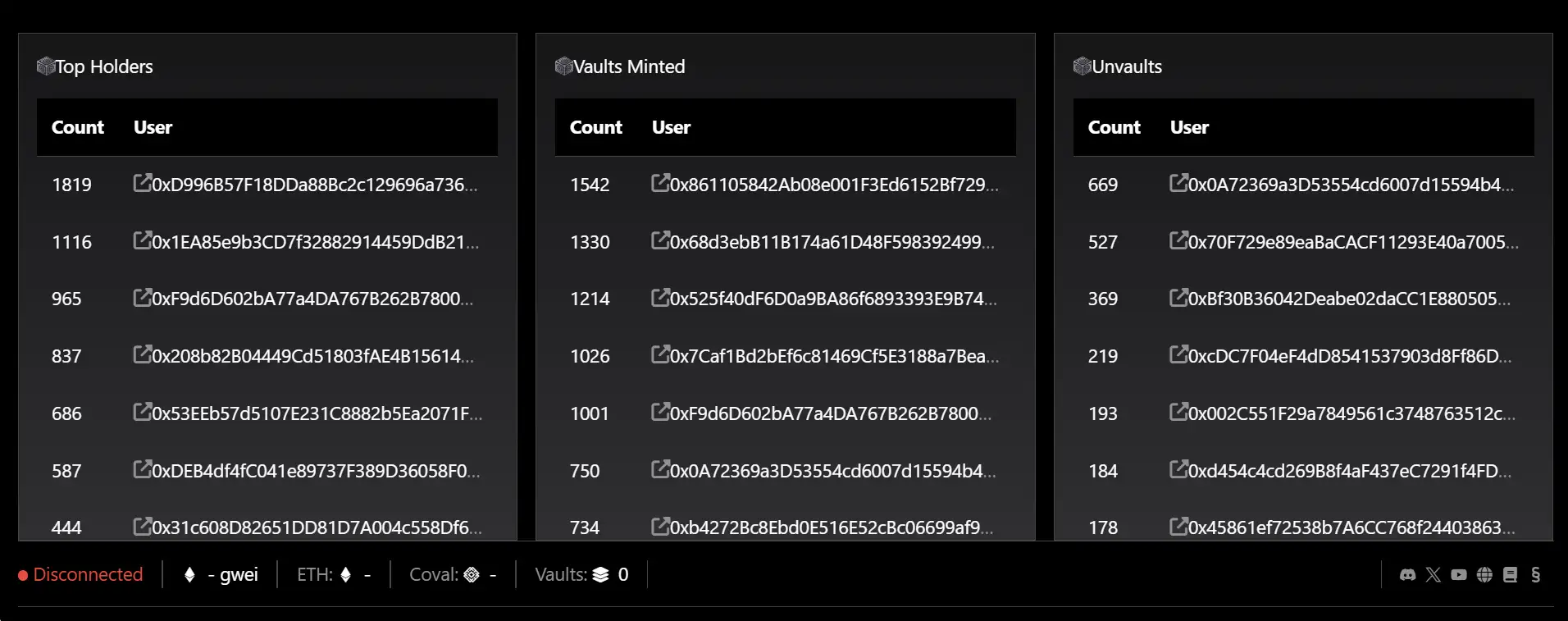Open the Discord link icon

pos(1407,575)
